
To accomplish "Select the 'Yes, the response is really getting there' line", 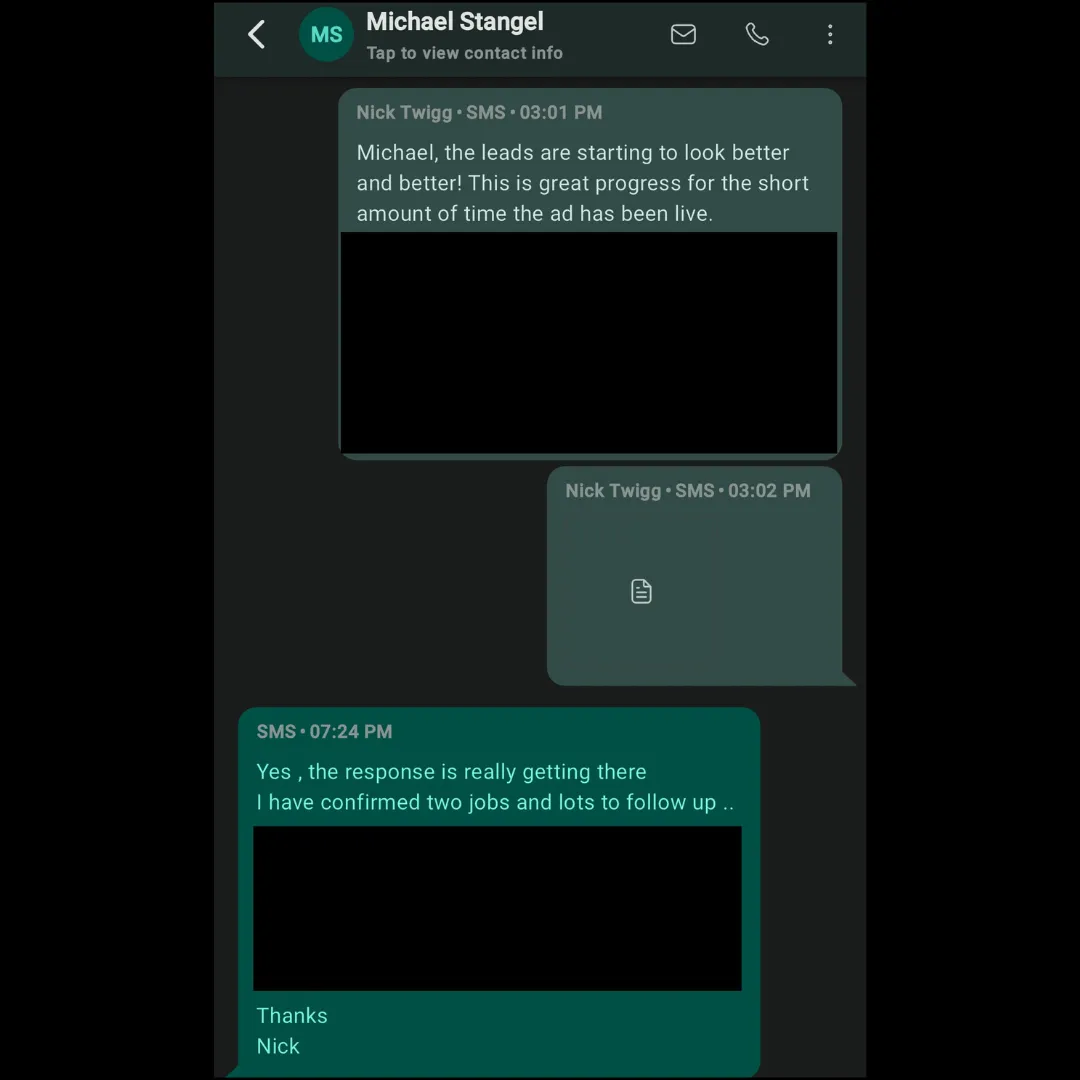I will (x=451, y=771).
